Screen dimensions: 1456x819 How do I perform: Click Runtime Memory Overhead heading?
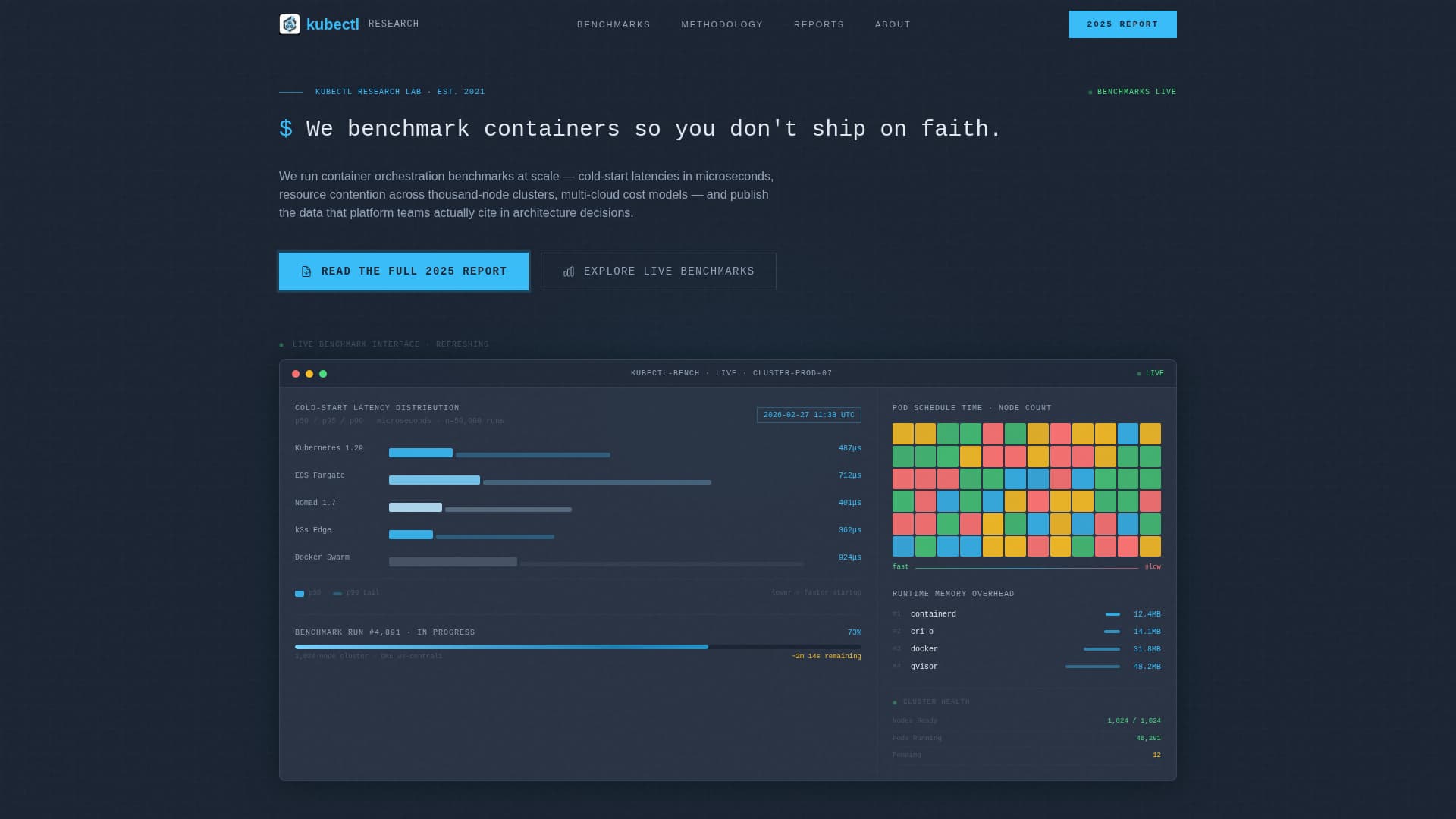[x=953, y=594]
